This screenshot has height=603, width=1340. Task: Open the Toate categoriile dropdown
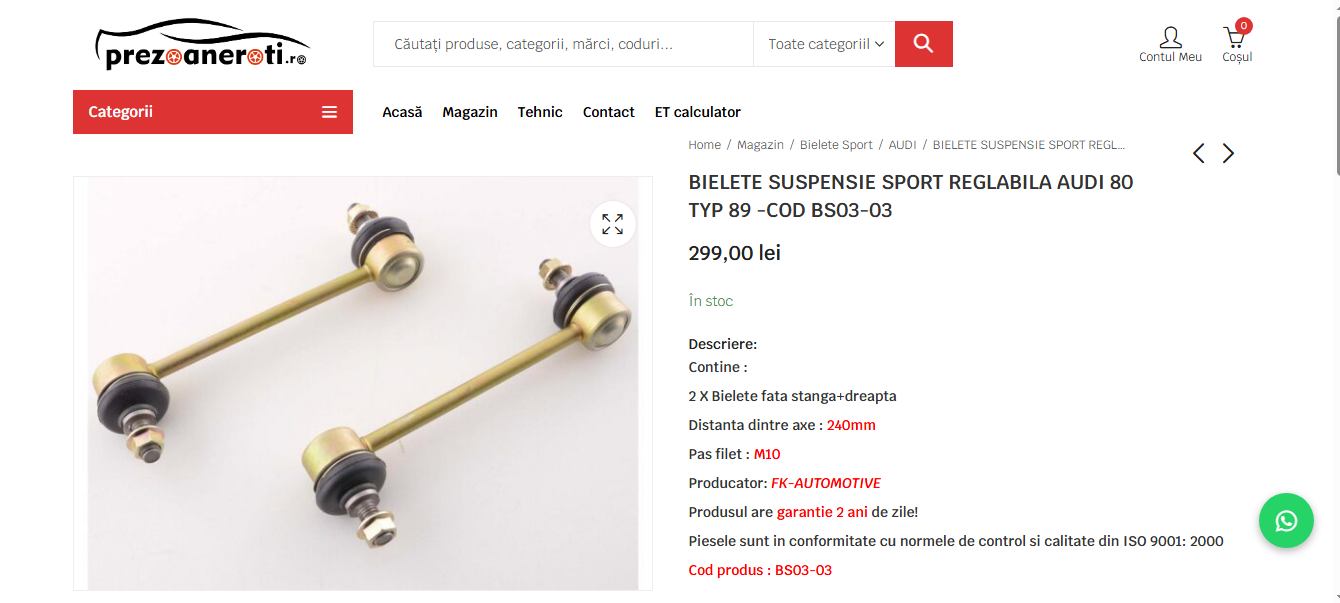click(825, 44)
